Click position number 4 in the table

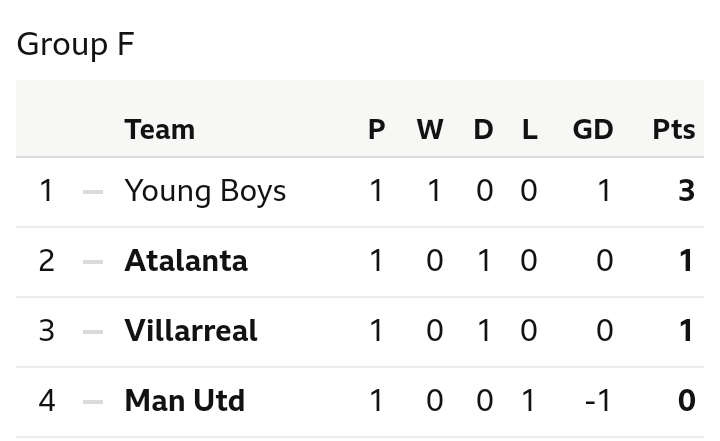pyautogui.click(x=47, y=401)
